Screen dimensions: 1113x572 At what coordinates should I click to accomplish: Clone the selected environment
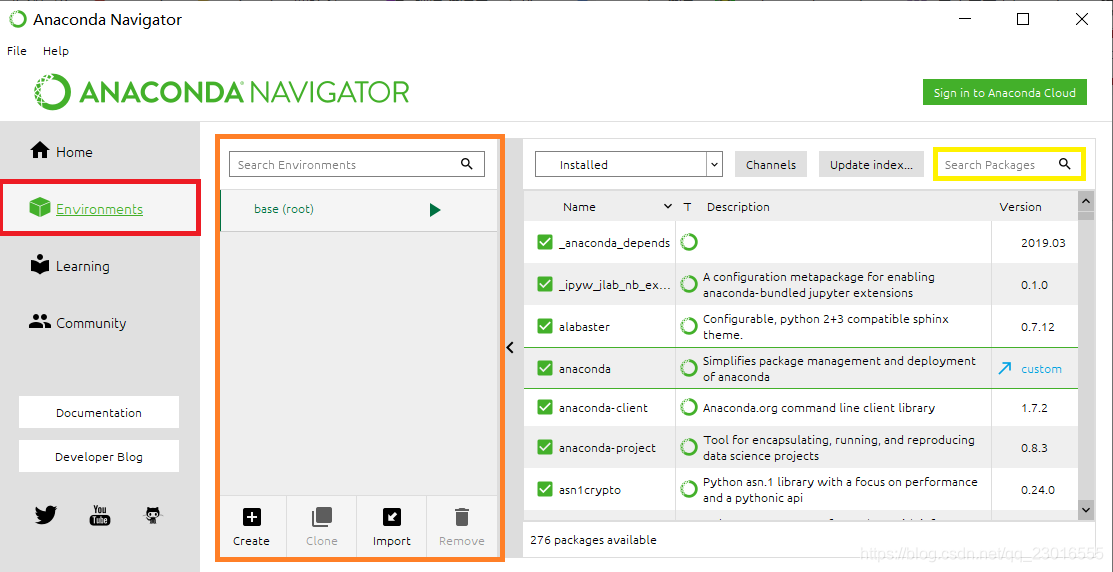click(322, 527)
